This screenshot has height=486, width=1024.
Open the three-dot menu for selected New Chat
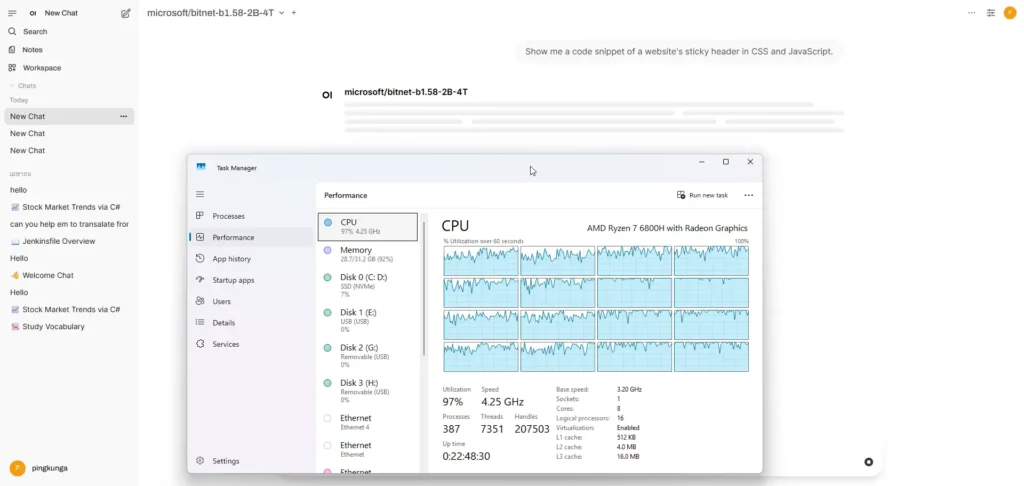click(123, 116)
